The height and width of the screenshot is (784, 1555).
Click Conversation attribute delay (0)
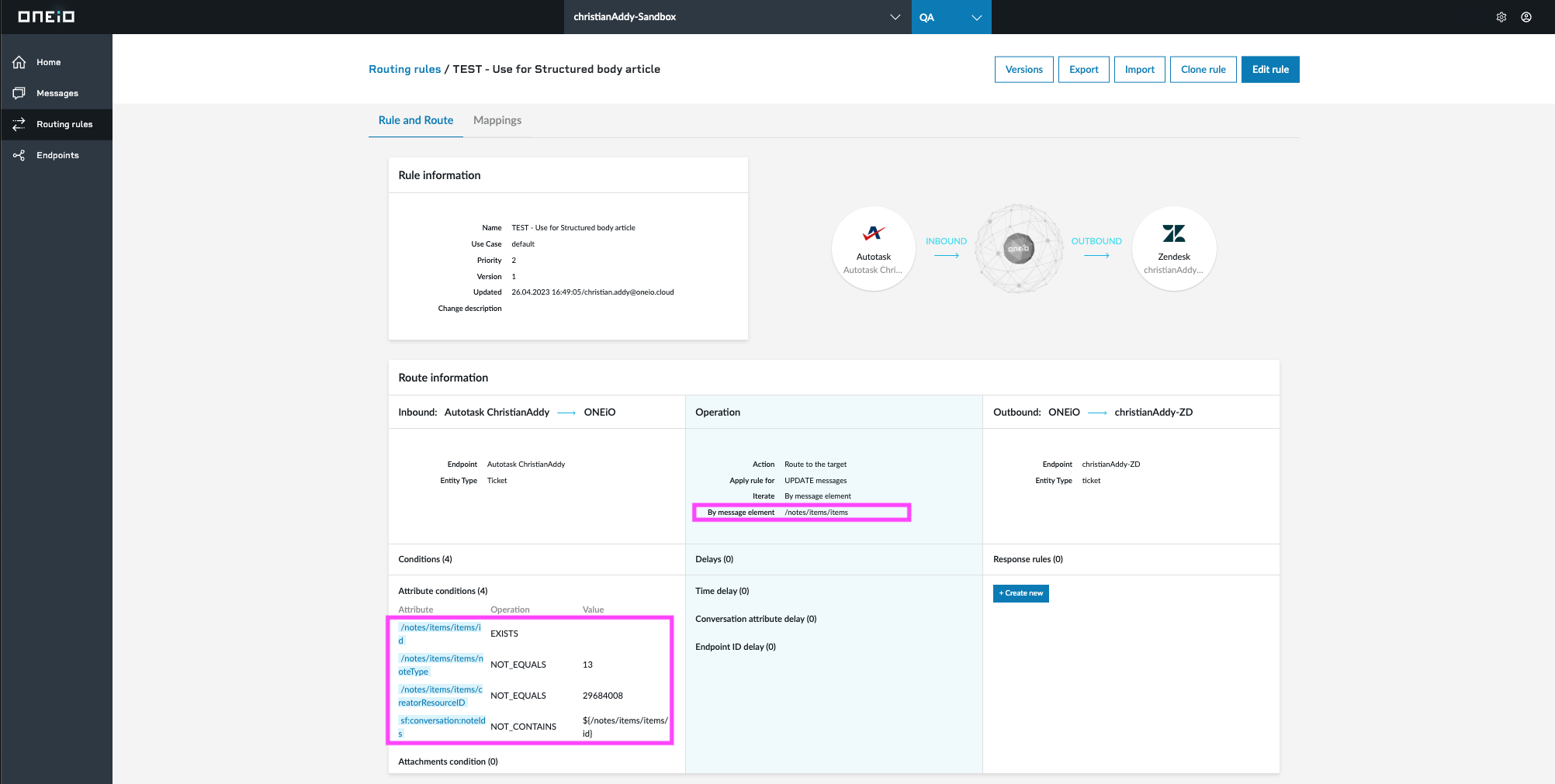(756, 619)
